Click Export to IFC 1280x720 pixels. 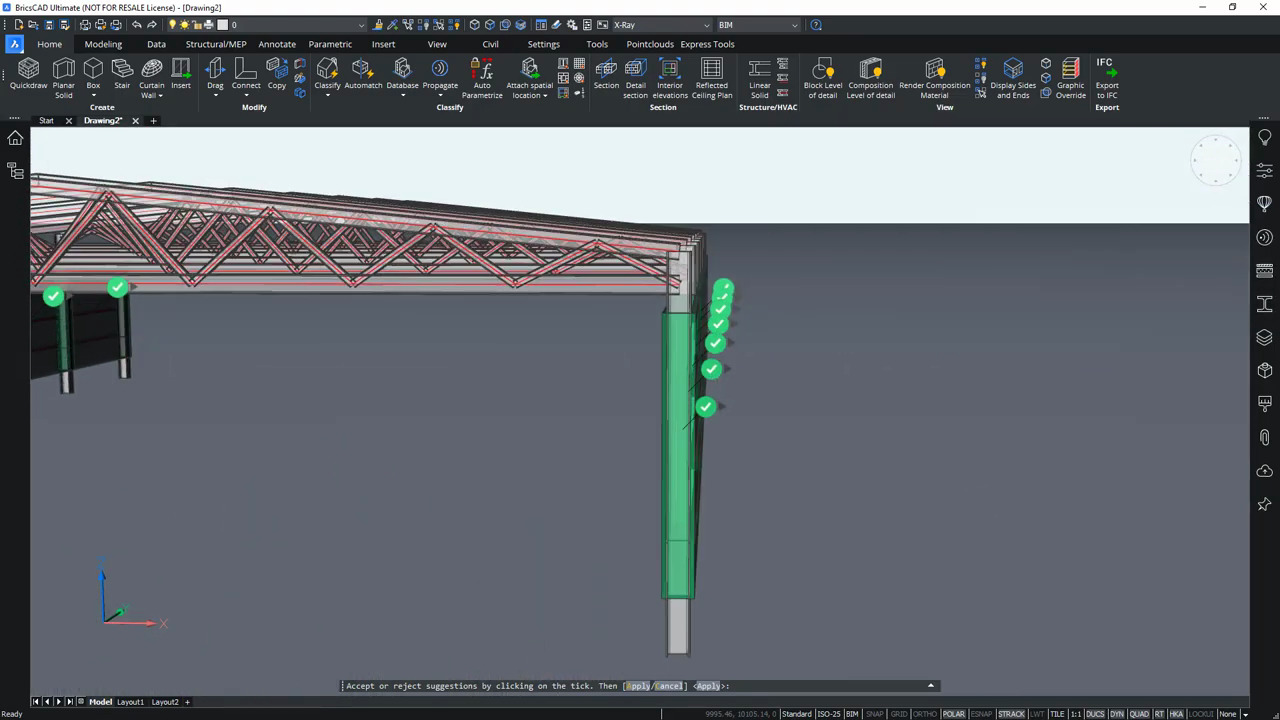pyautogui.click(x=1107, y=78)
